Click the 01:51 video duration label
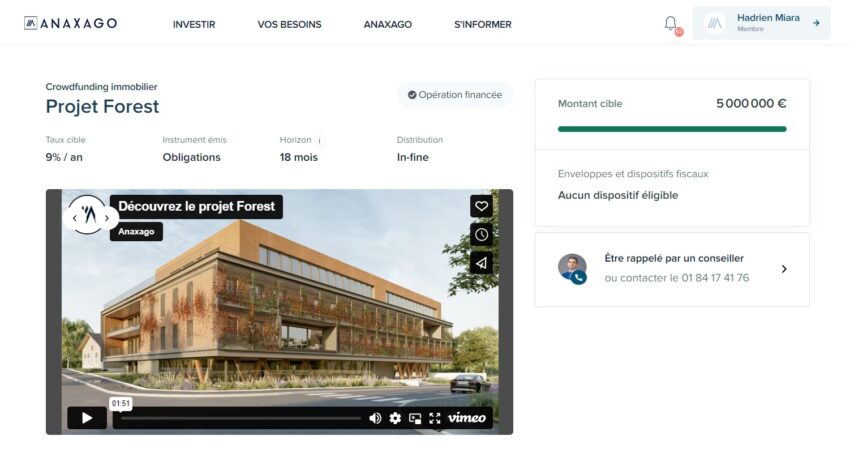Image resolution: width=850 pixels, height=453 pixels. coord(120,403)
